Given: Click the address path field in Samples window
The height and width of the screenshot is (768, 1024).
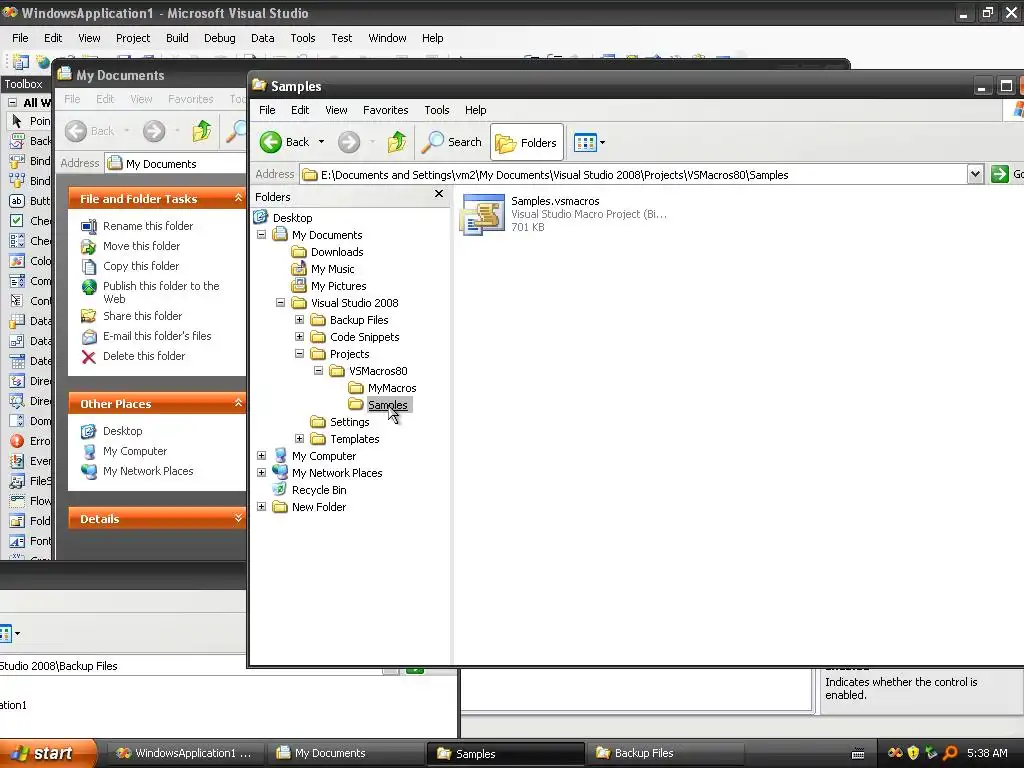Looking at the screenshot, I should coord(633,174).
